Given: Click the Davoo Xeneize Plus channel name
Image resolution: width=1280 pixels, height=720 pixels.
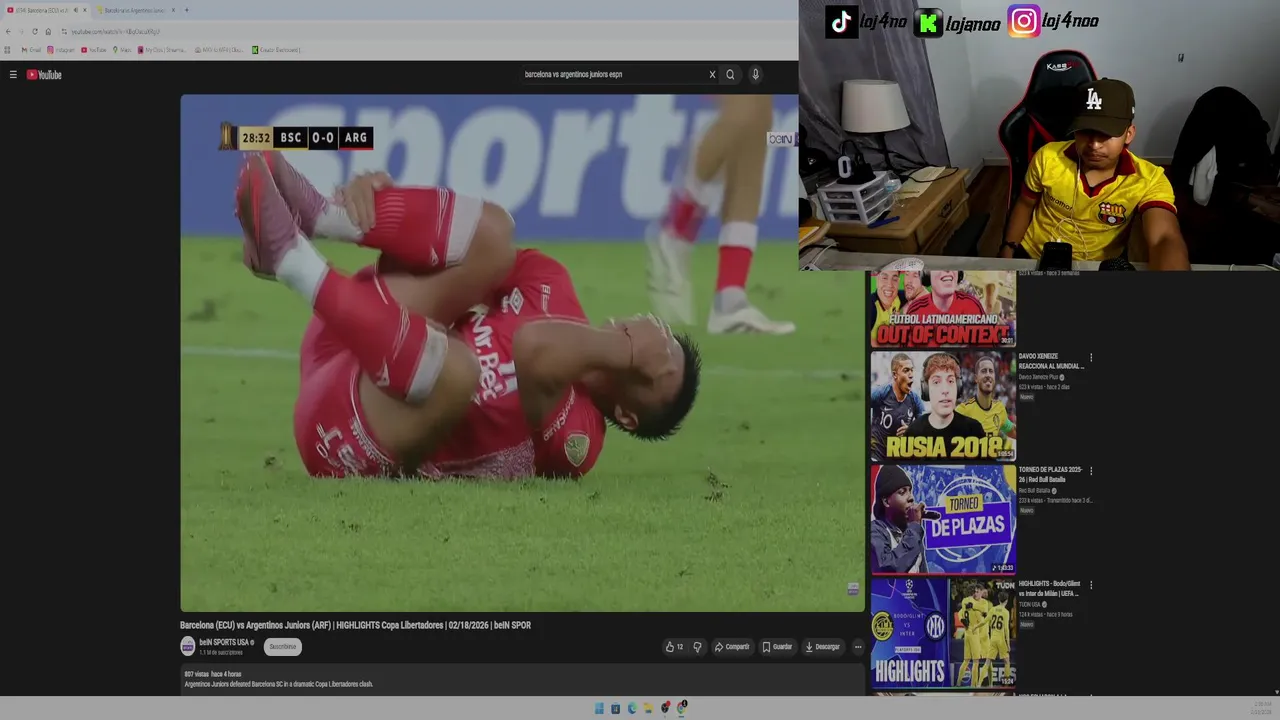Looking at the screenshot, I should pos(1039,377).
